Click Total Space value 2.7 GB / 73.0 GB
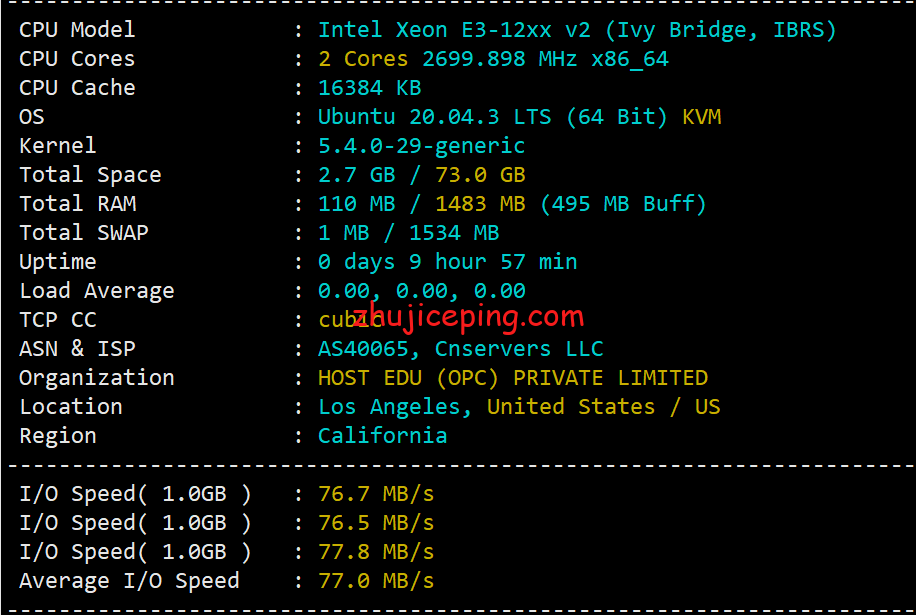 point(421,175)
